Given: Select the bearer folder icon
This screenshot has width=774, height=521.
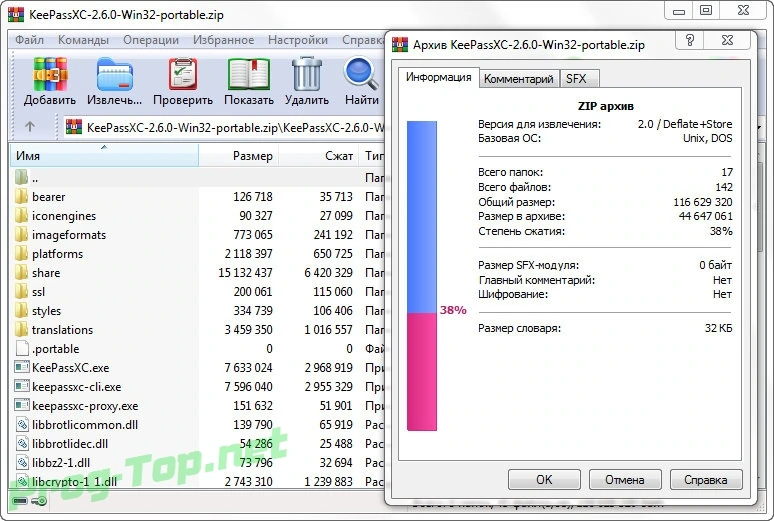Looking at the screenshot, I should pyautogui.click(x=21, y=197).
